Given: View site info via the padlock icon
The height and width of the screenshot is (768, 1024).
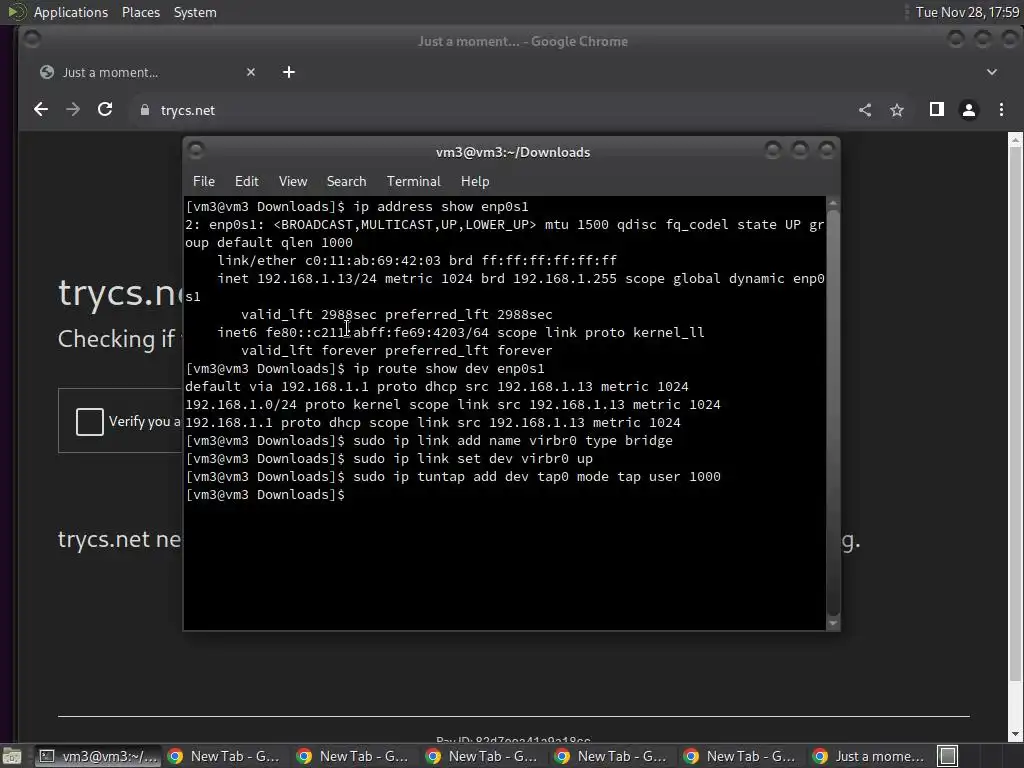Looking at the screenshot, I should point(145,110).
